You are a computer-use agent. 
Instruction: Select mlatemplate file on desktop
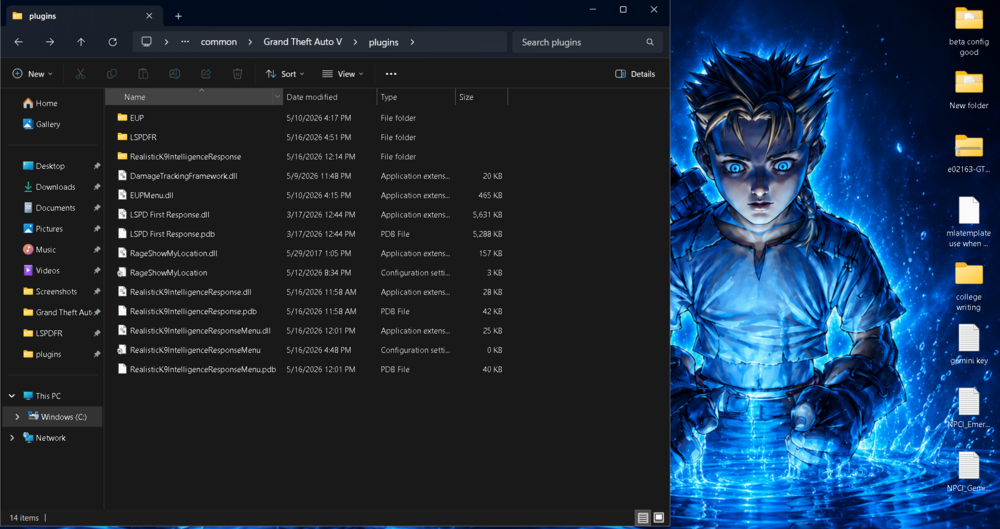(x=968, y=221)
